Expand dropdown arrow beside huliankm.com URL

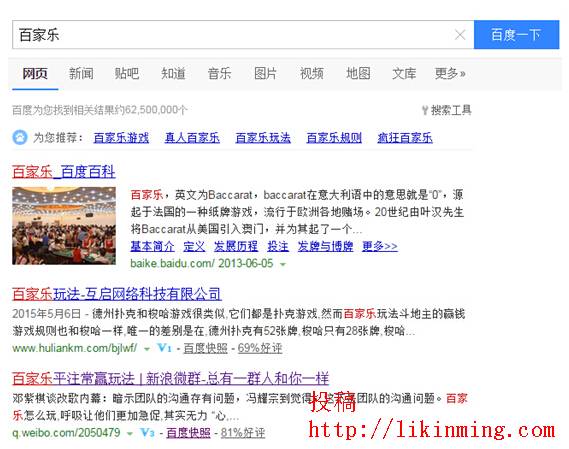pyautogui.click(x=147, y=349)
